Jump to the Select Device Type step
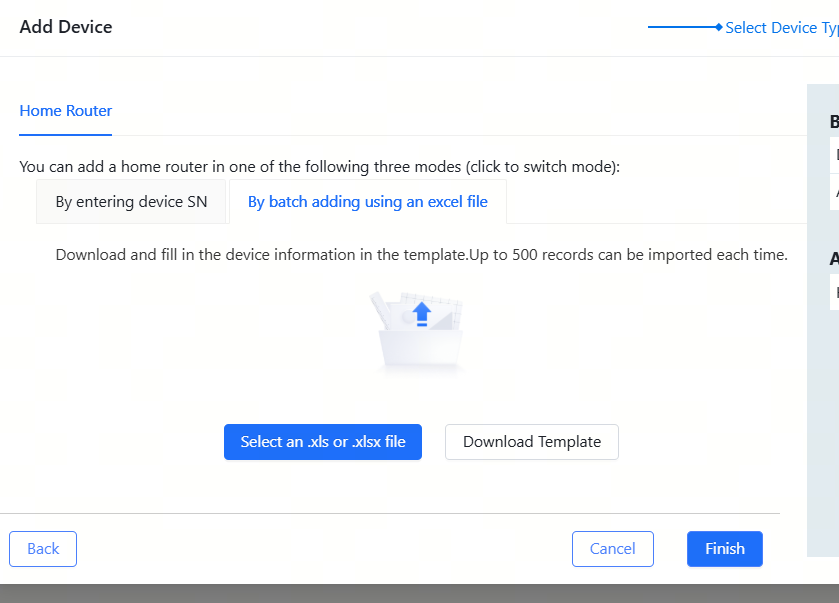Screen dimensions: 839x603 point(781,28)
